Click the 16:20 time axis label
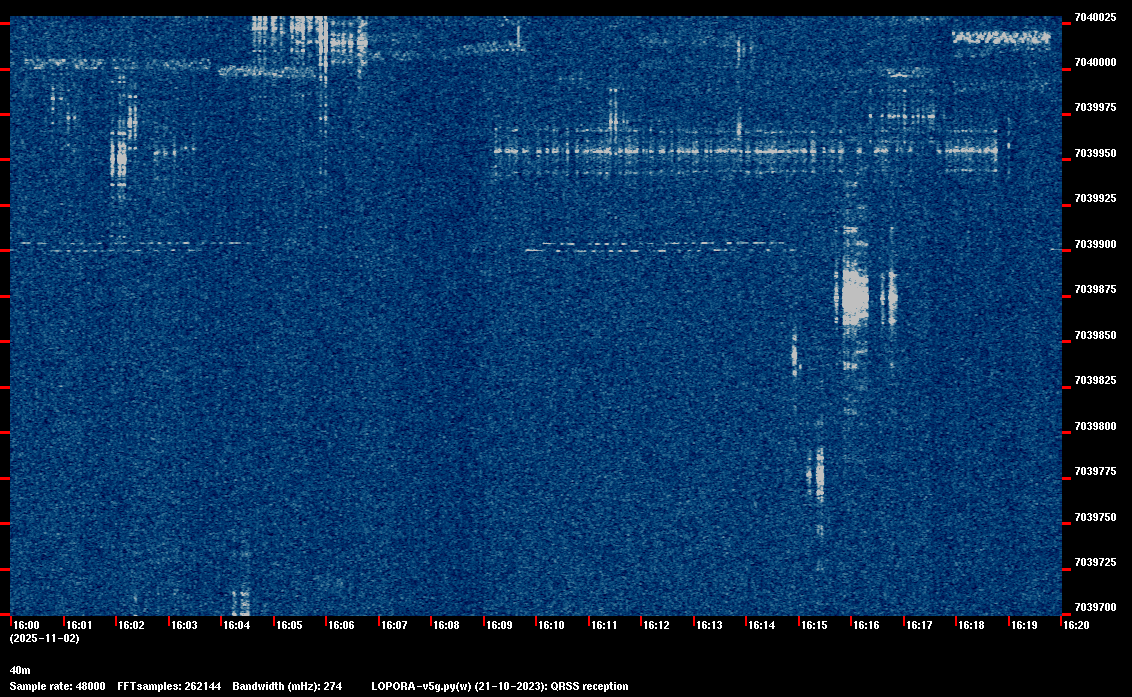The height and width of the screenshot is (697, 1132). pyautogui.click(x=1076, y=625)
